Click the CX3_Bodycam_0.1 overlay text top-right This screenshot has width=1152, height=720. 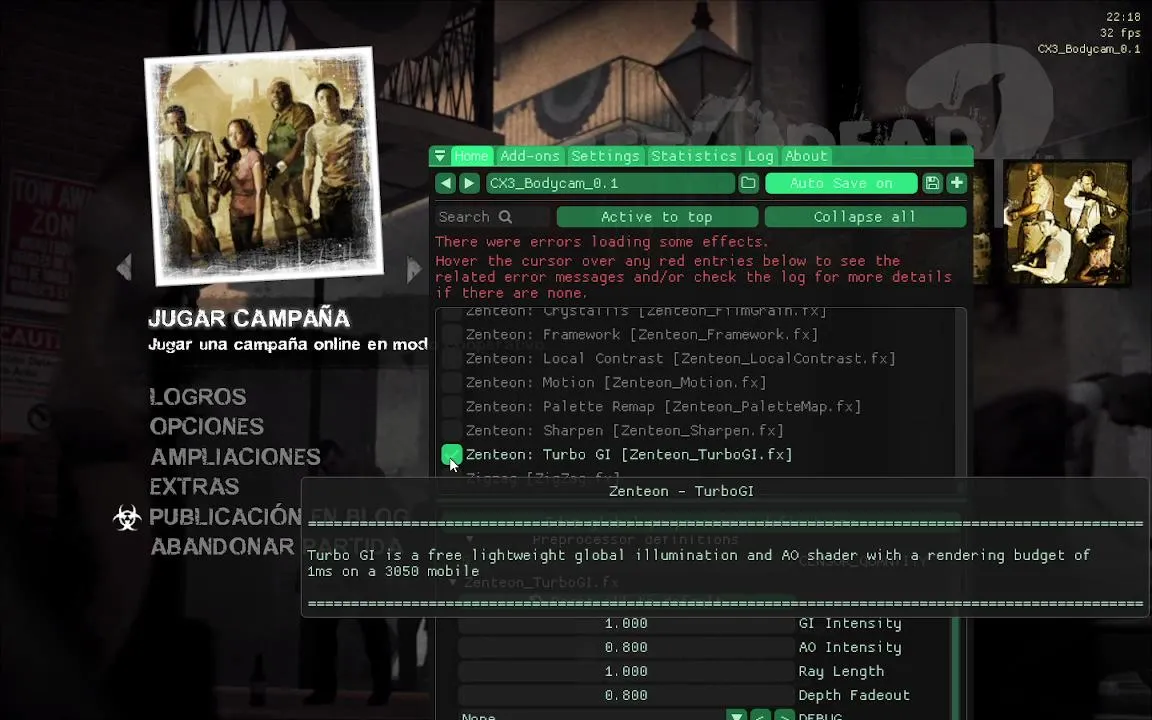pos(1089,49)
